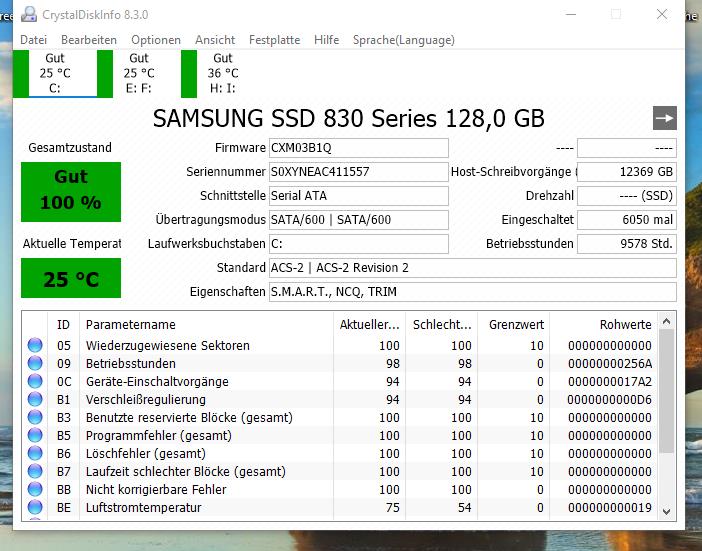Click the Aktueller column header
Viewport: 702px width, 551px height.
click(x=369, y=325)
